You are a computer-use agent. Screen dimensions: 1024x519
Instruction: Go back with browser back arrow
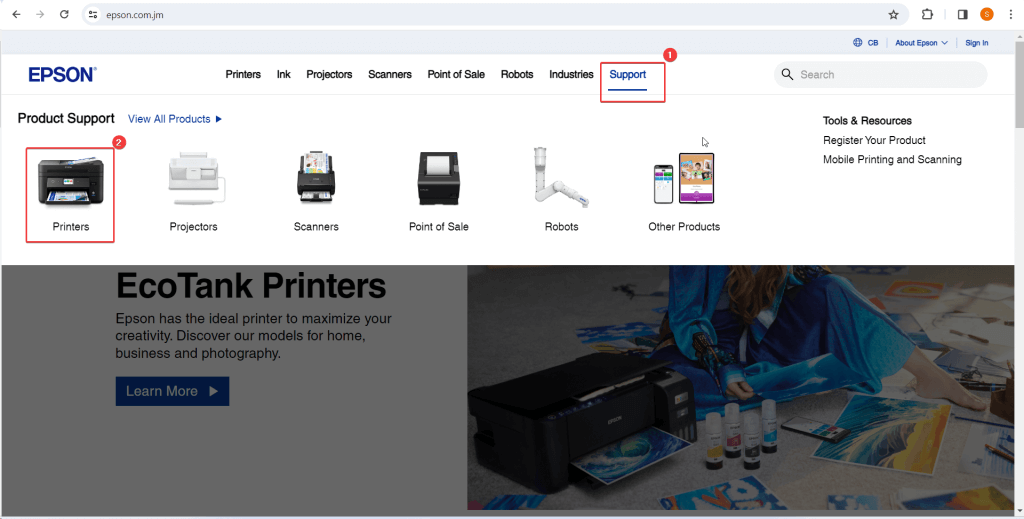16,14
